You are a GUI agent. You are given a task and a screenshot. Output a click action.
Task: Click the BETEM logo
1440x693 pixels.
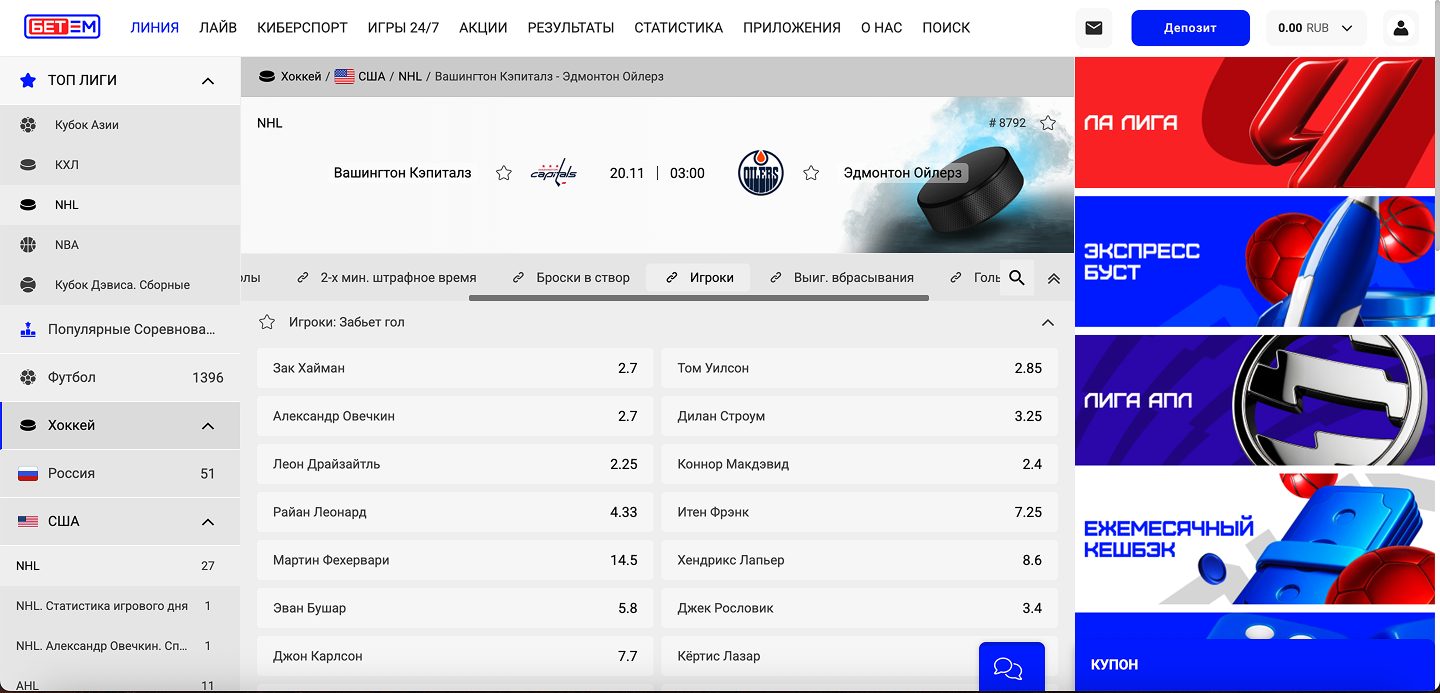(62, 28)
